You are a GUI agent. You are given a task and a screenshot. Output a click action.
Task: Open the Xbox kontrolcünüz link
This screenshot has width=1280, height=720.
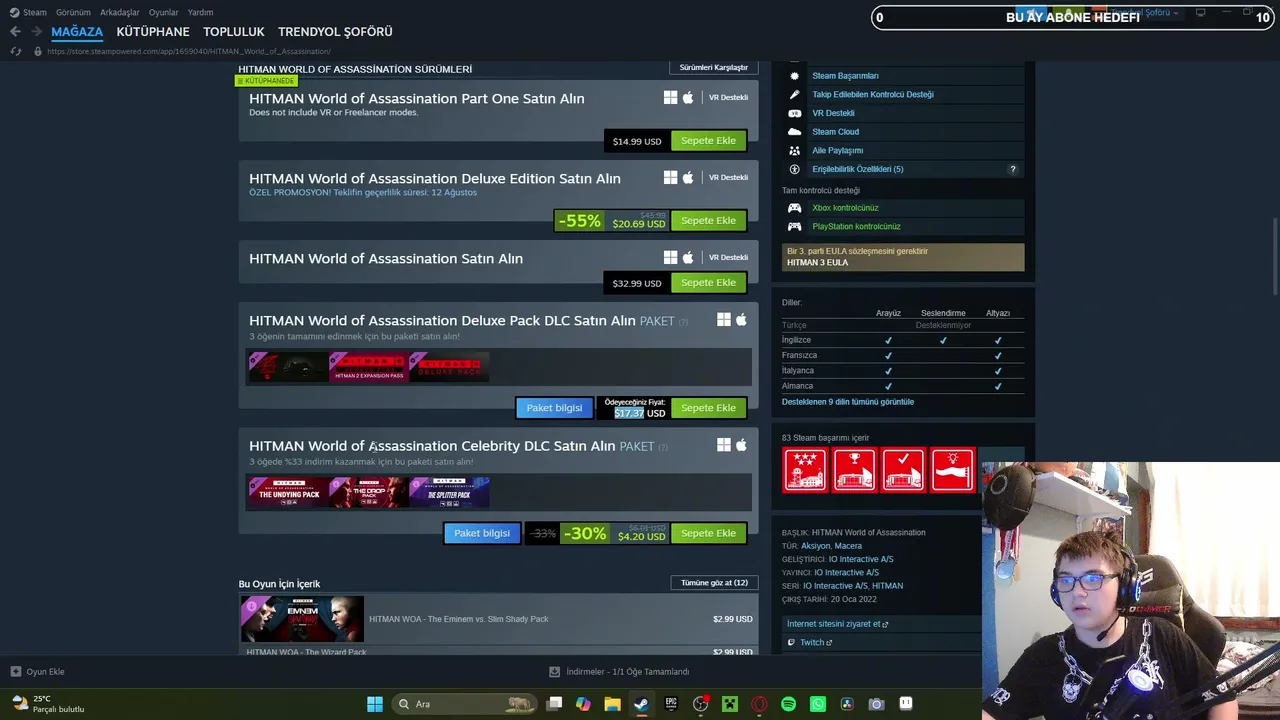[x=845, y=208]
